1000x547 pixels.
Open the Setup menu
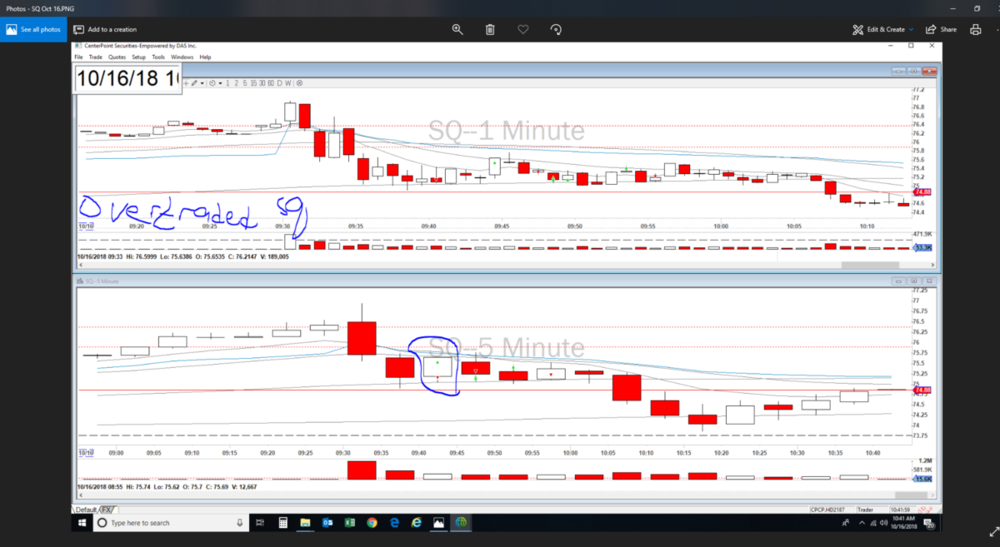[x=139, y=57]
